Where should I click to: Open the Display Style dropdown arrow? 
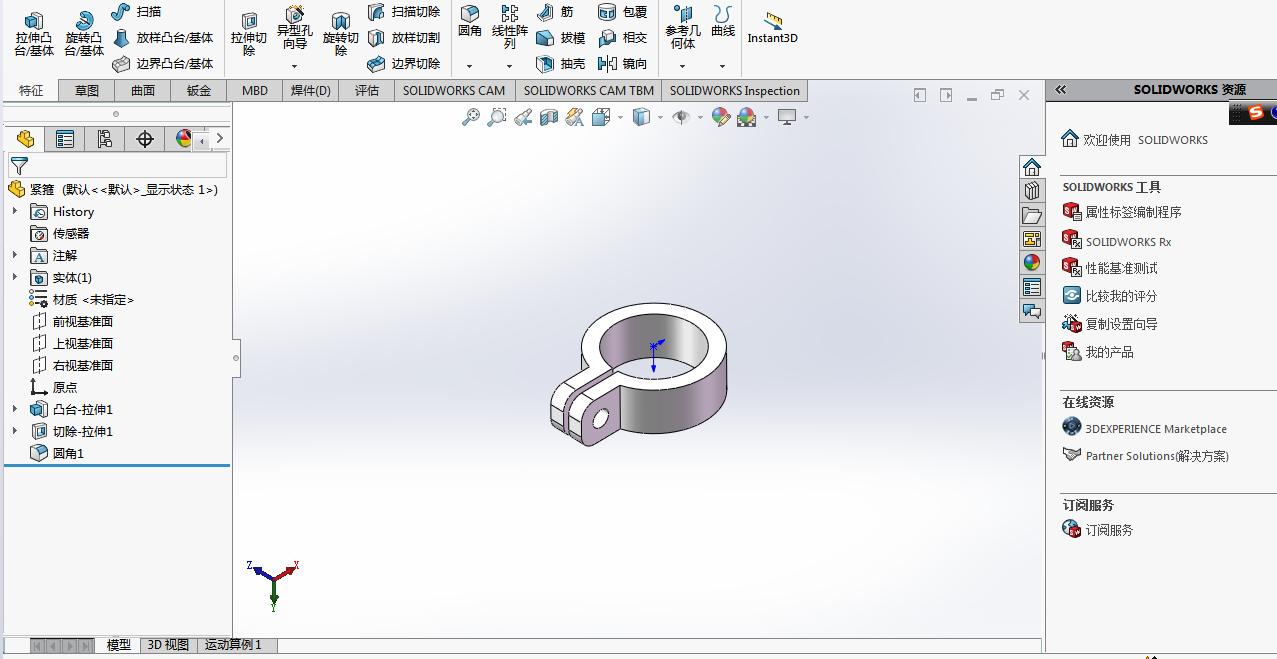point(661,118)
